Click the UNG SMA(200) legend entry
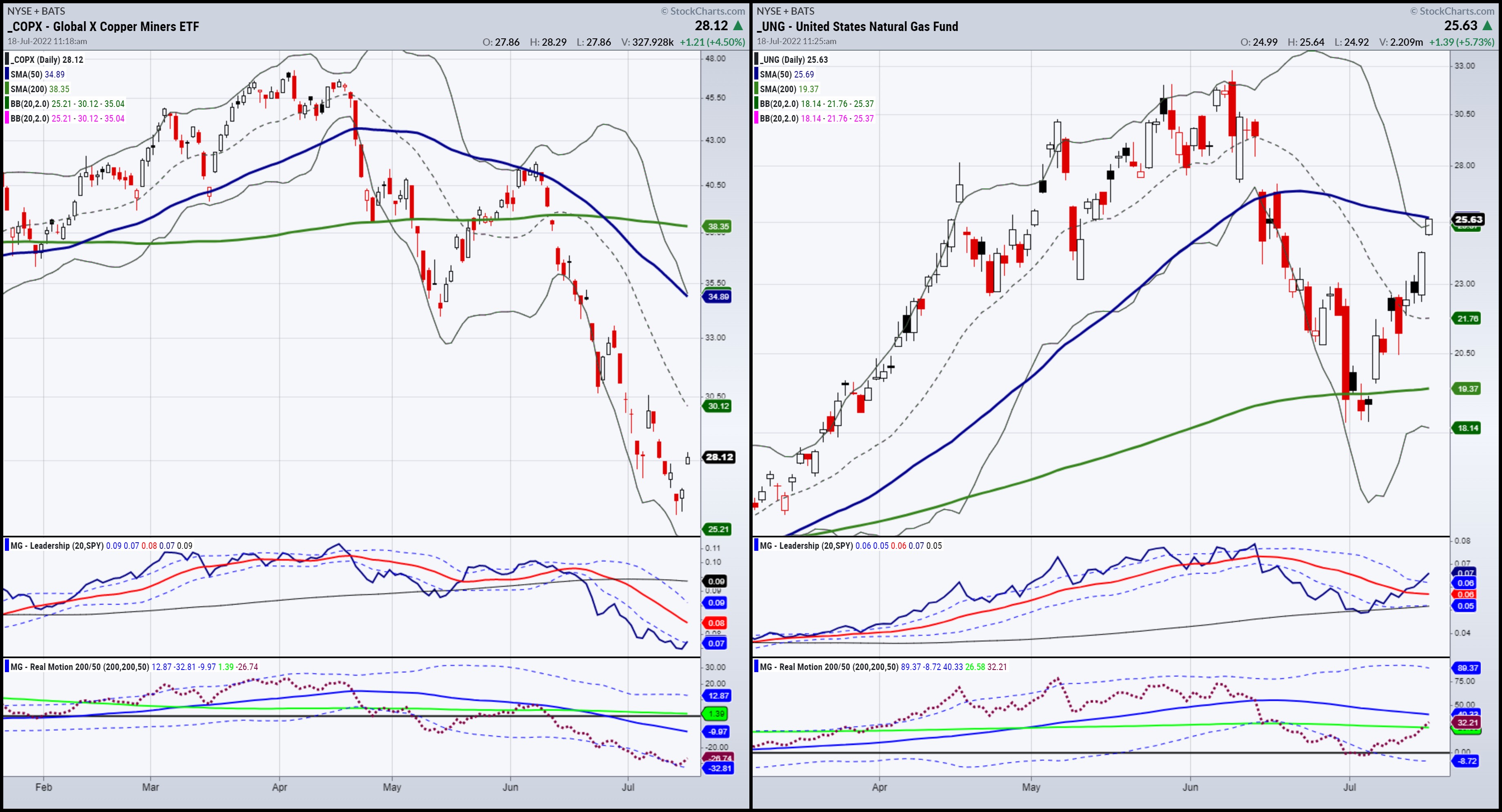 pyautogui.click(x=788, y=89)
